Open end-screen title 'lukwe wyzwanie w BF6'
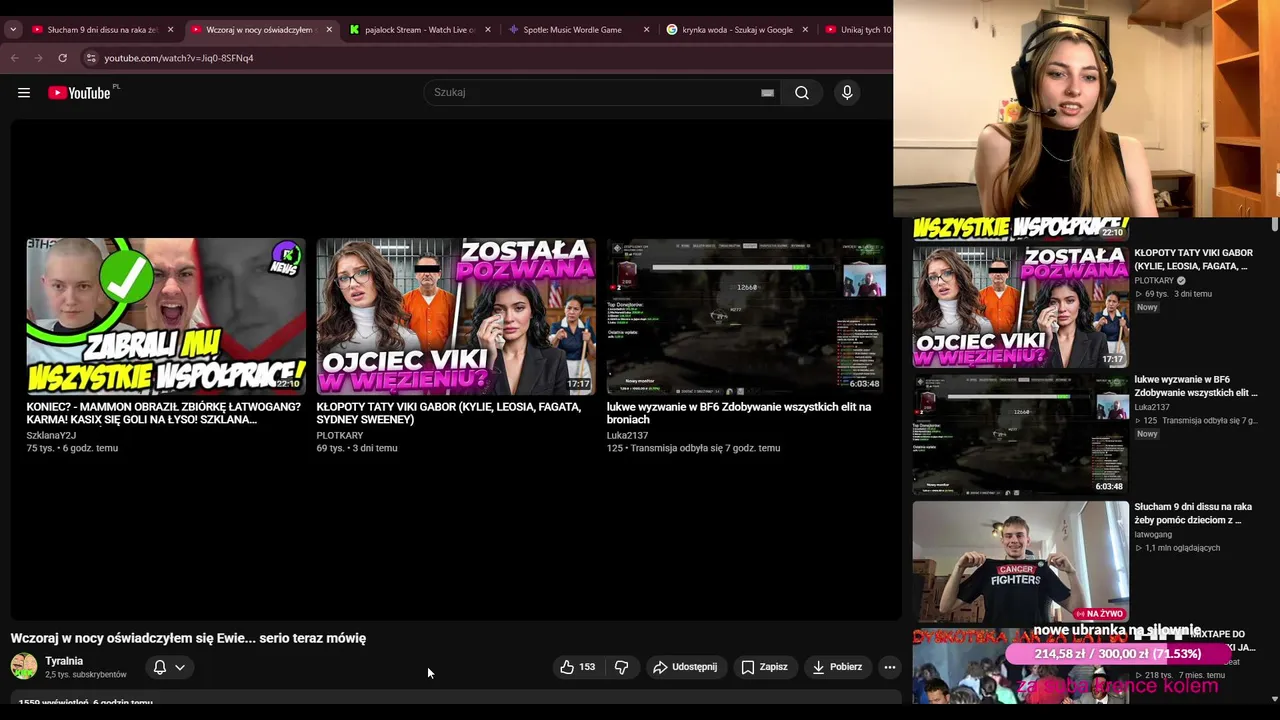This screenshot has width=1280, height=720. tap(739, 413)
